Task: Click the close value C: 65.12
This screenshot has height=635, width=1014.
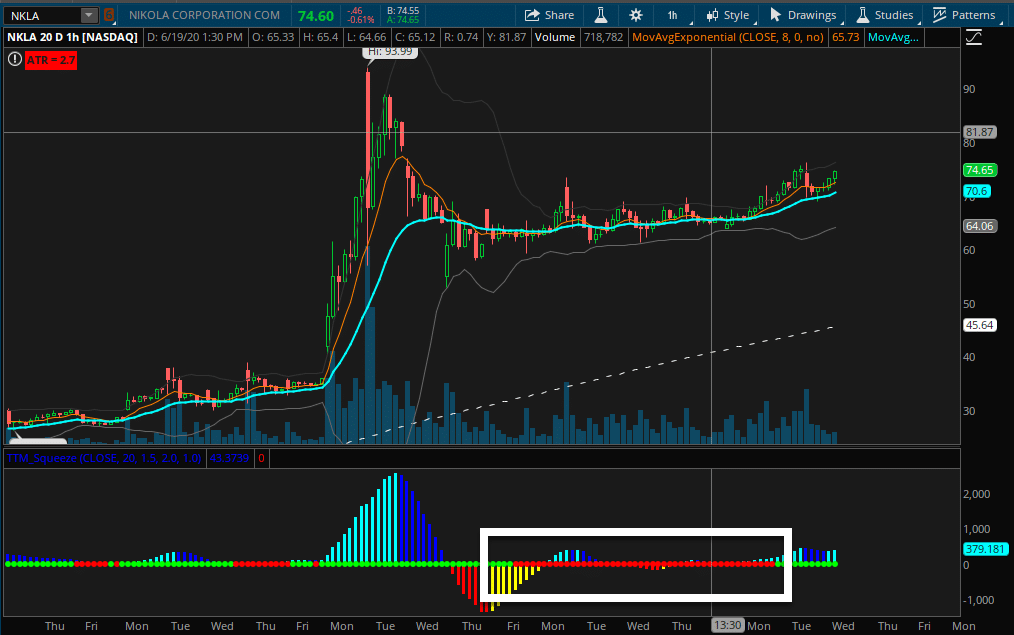Action: [415, 38]
